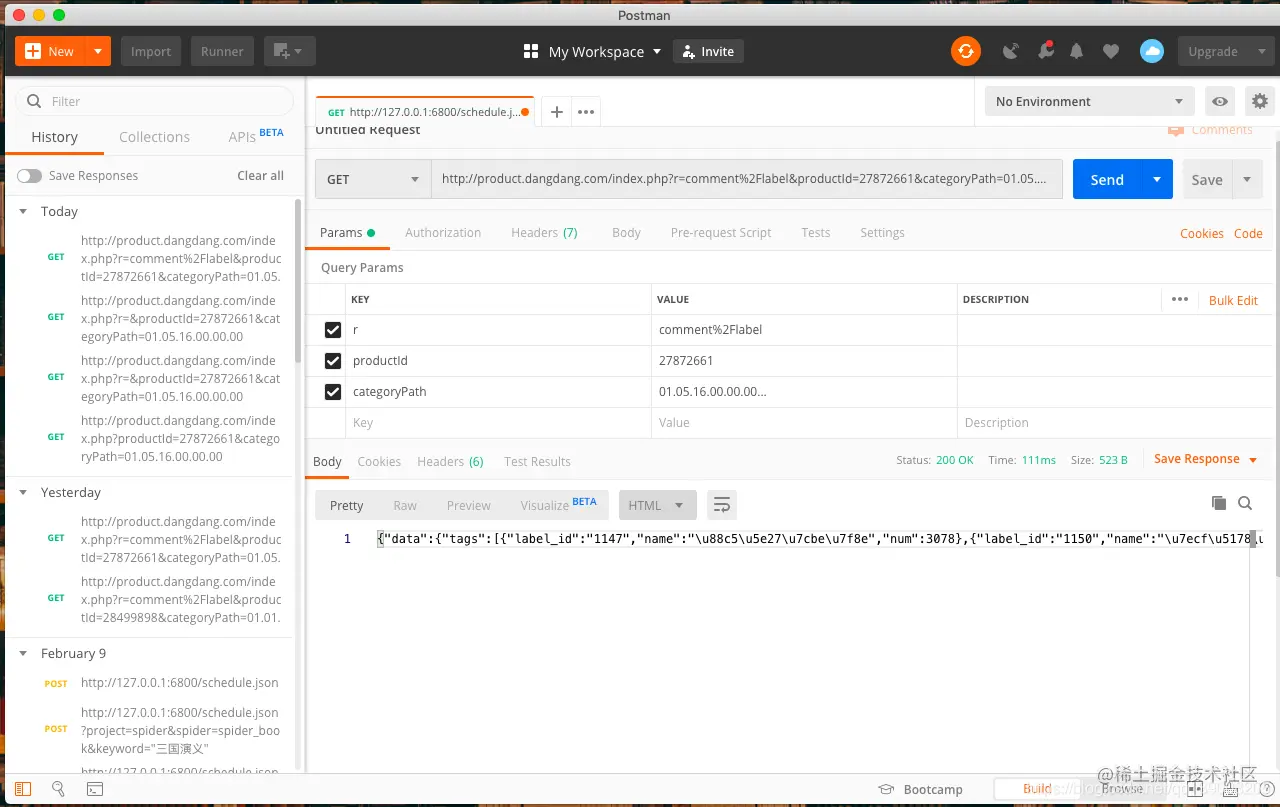The height and width of the screenshot is (807, 1280).
Task: Open the New button dropdown arrow
Action: pyautogui.click(x=98, y=51)
